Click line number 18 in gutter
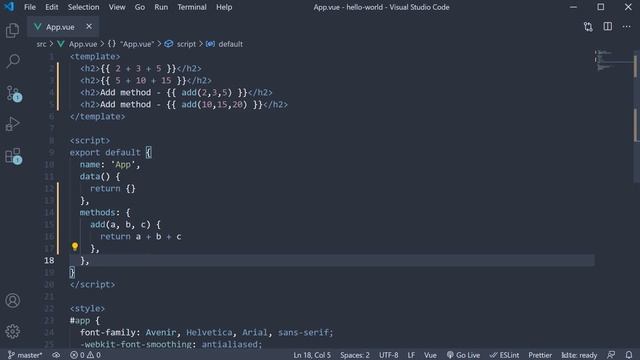Image resolution: width=640 pixels, height=360 pixels. click(49, 260)
